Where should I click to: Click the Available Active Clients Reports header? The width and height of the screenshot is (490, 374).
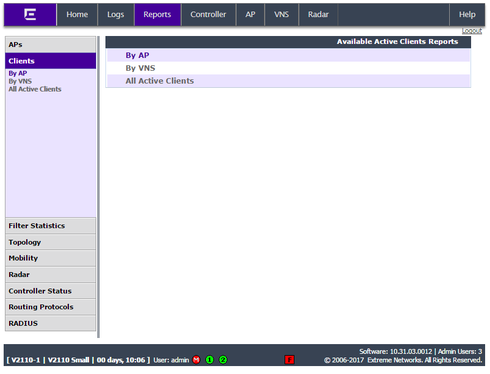coord(288,42)
